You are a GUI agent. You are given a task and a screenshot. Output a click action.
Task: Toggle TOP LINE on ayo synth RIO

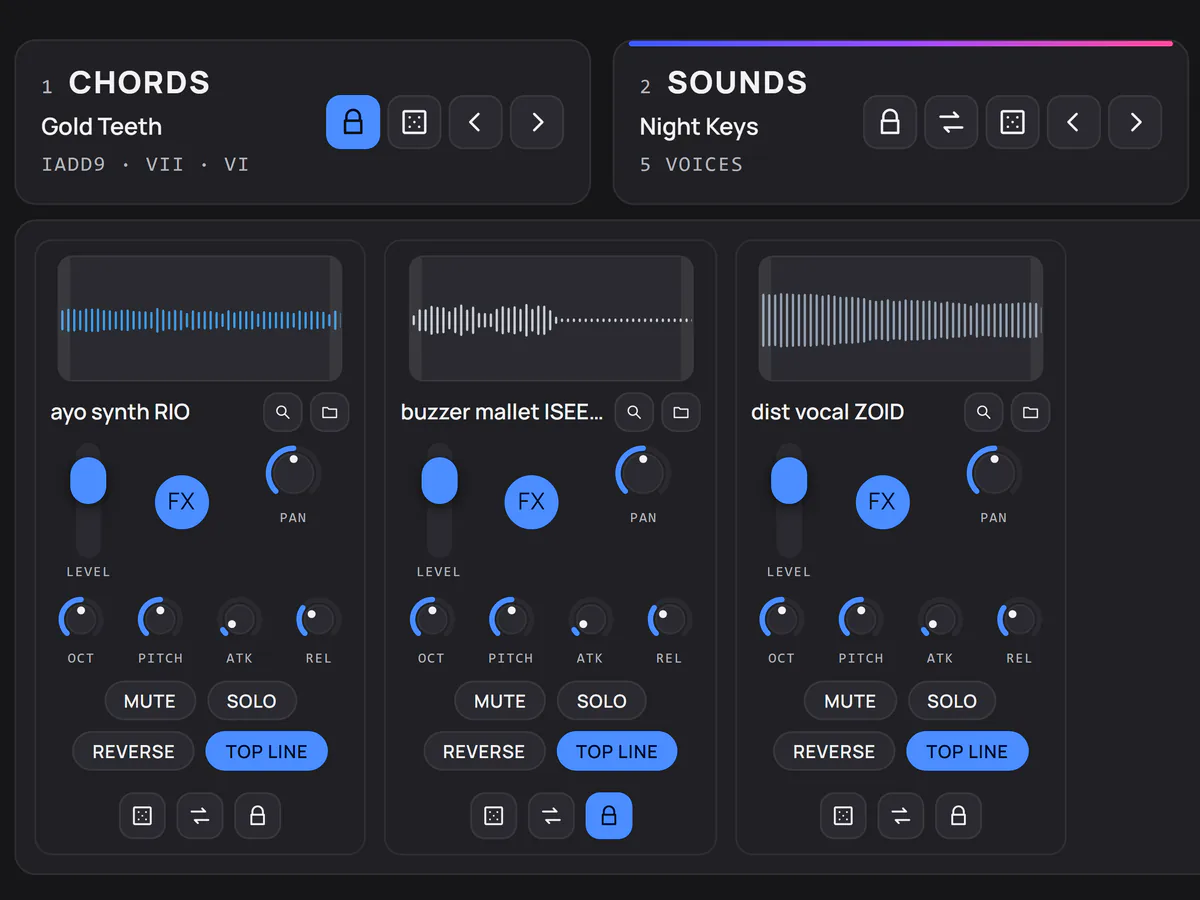267,752
